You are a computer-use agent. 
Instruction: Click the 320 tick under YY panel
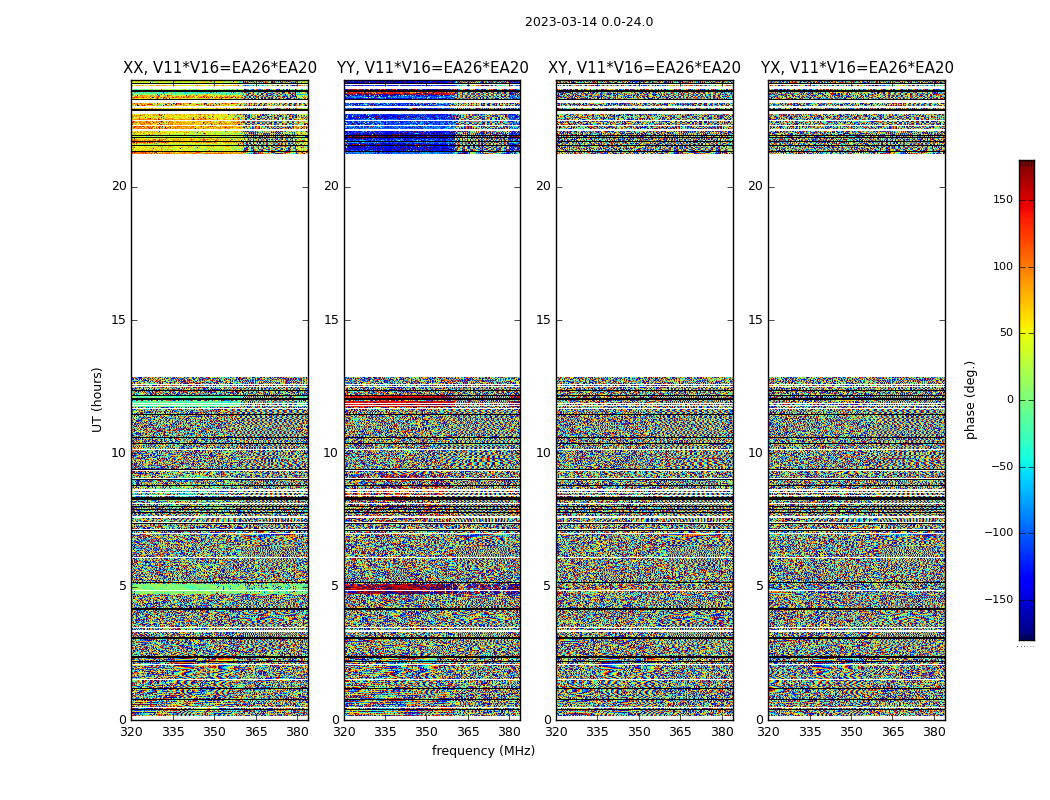(344, 732)
